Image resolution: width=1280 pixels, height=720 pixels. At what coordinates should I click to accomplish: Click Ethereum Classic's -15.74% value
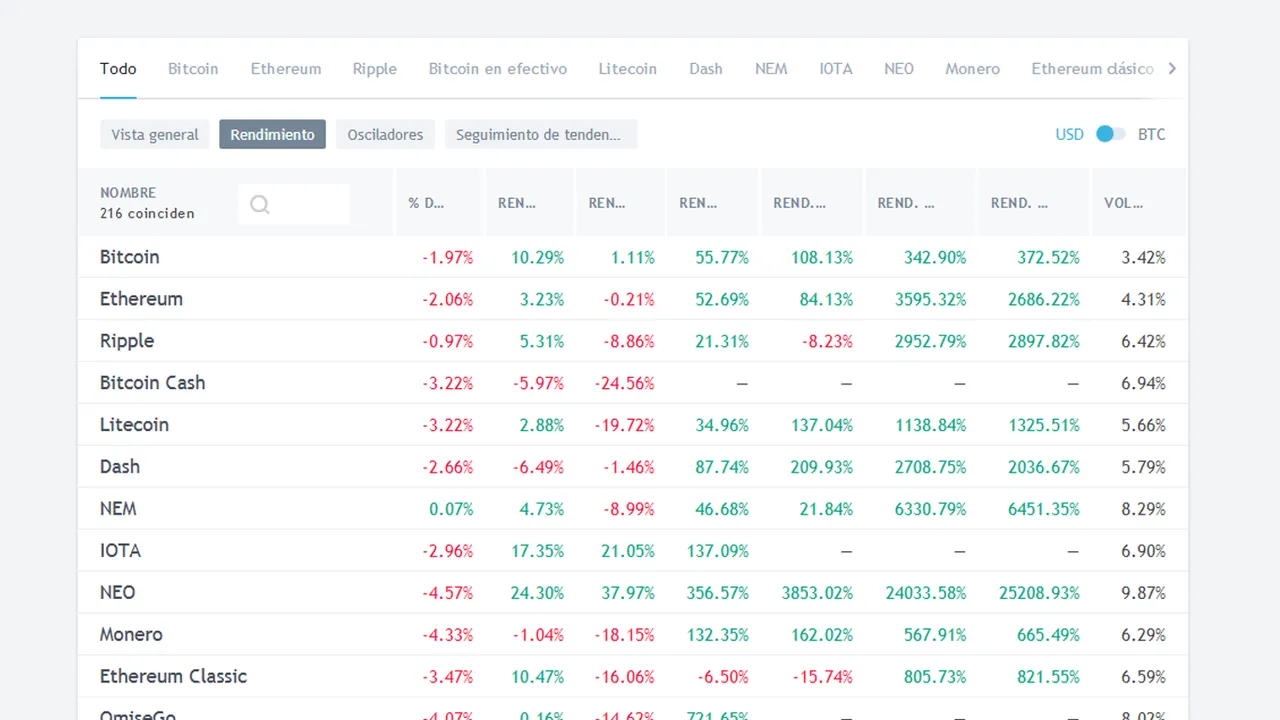click(822, 678)
